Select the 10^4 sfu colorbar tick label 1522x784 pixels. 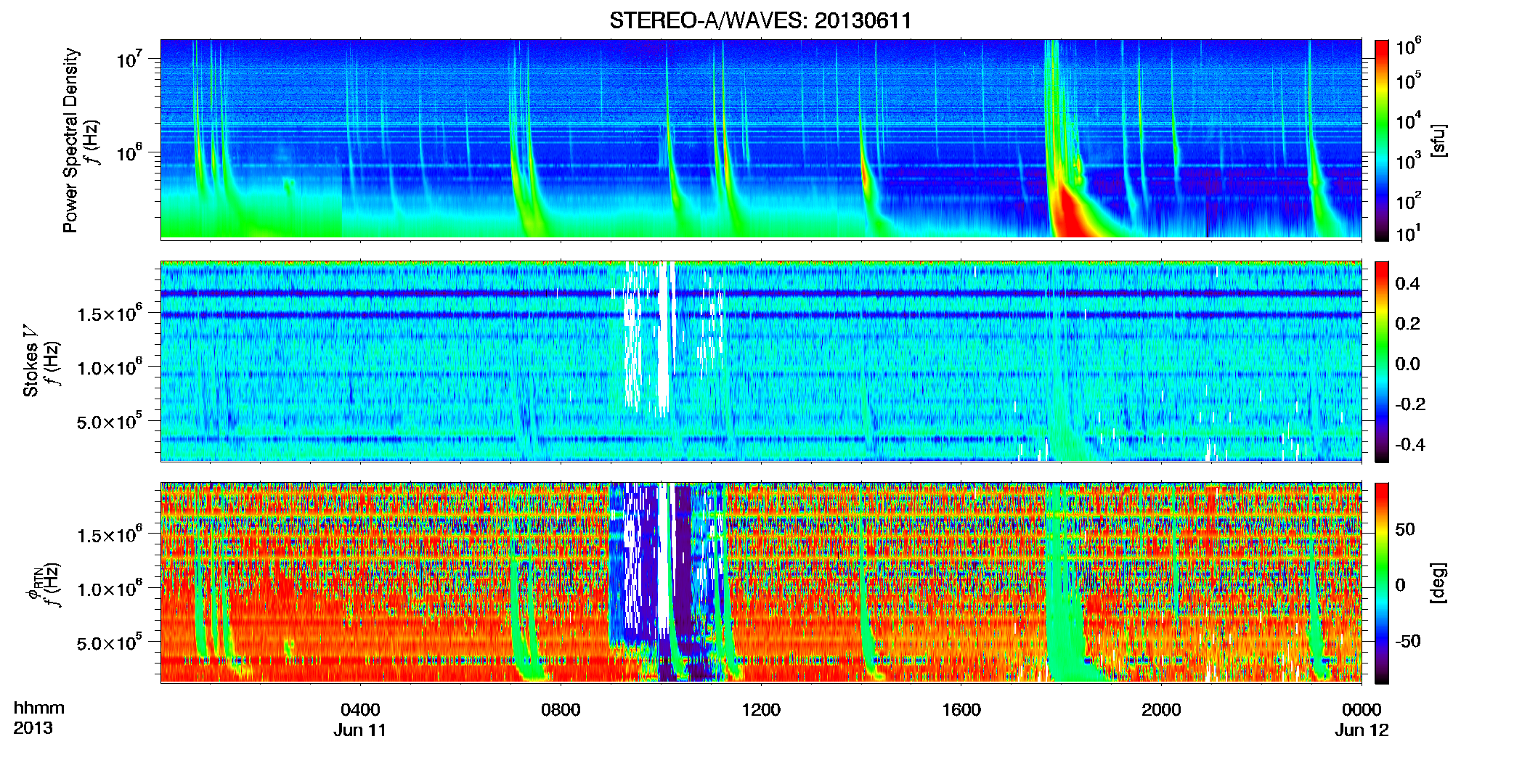(1409, 120)
